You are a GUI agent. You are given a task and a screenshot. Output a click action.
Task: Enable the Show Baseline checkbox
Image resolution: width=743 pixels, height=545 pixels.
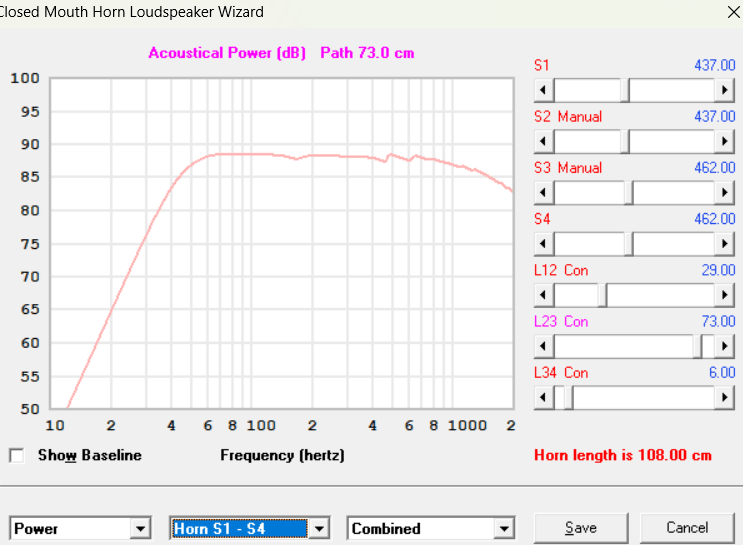pyautogui.click(x=17, y=455)
